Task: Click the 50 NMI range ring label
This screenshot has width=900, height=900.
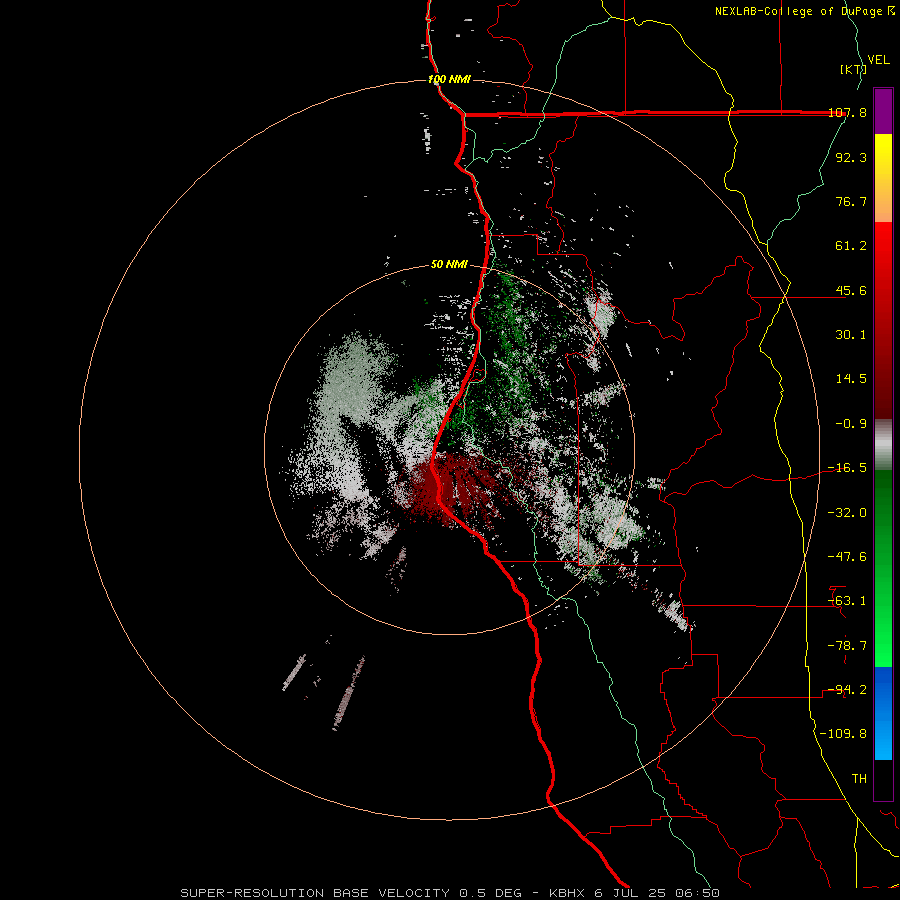Action: coord(449,265)
